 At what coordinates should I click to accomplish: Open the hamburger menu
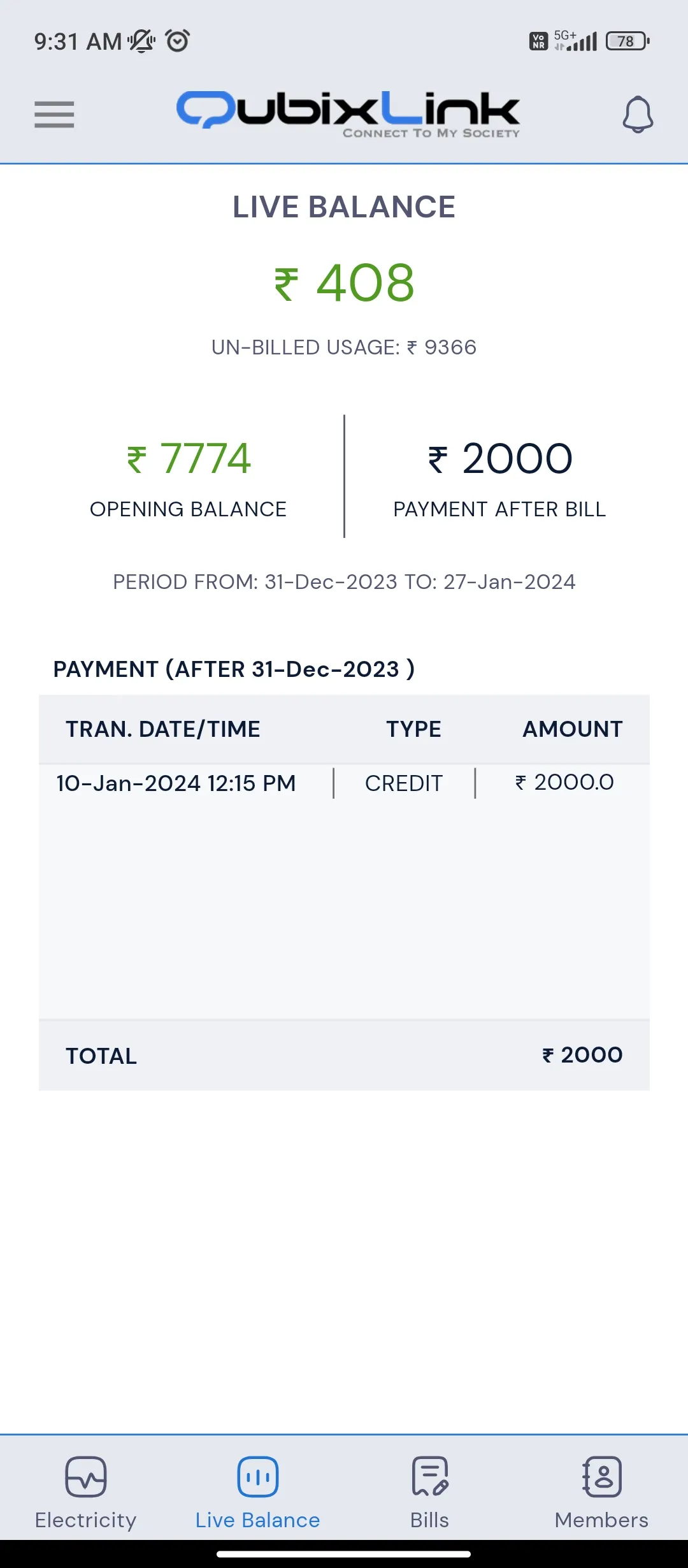54,115
